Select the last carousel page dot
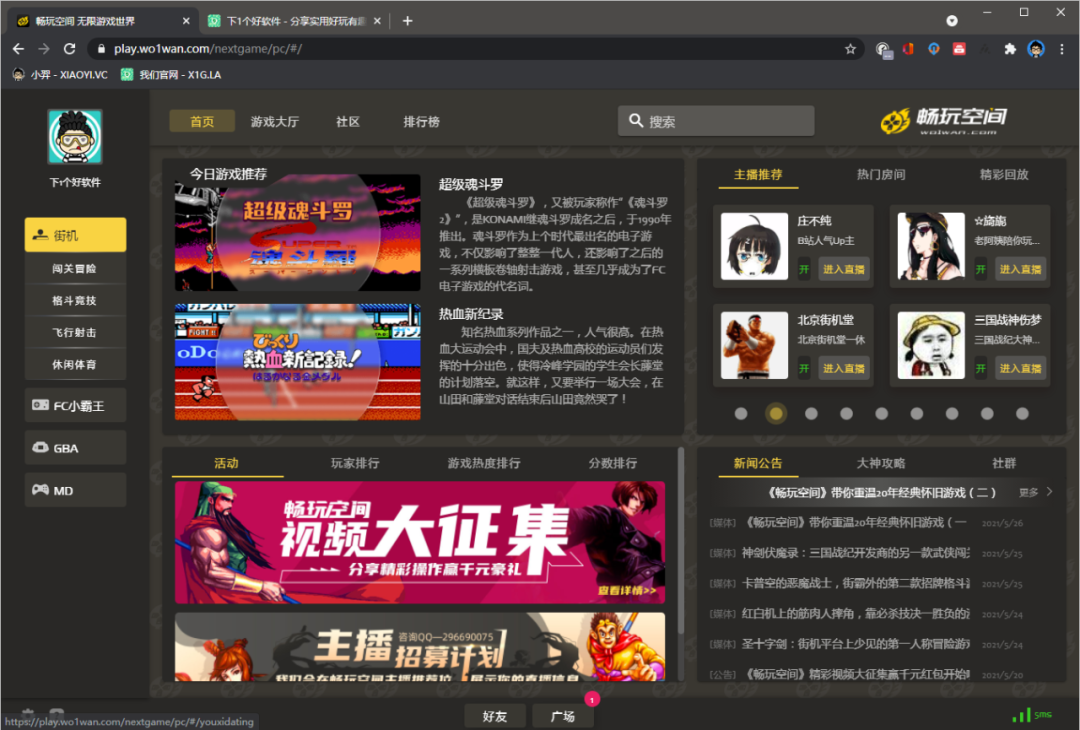The height and width of the screenshot is (730, 1080). tap(1022, 413)
